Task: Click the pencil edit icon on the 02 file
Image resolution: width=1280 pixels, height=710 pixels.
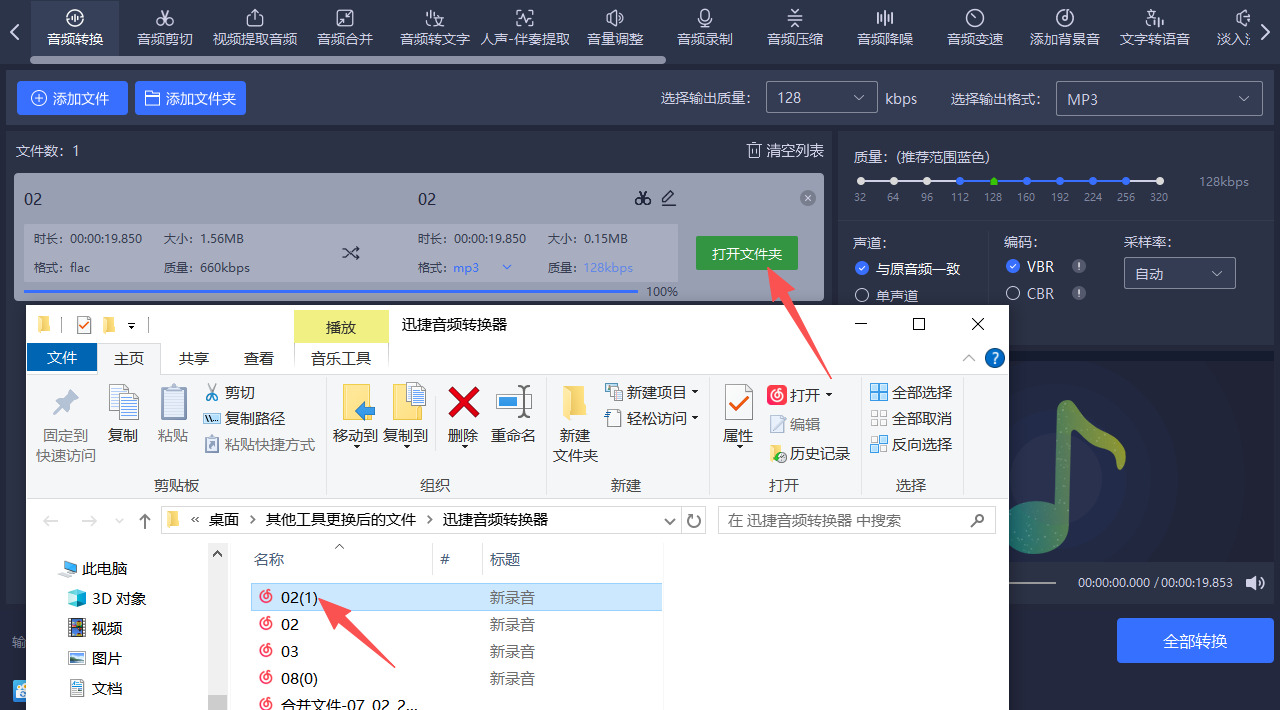Action: 669,198
